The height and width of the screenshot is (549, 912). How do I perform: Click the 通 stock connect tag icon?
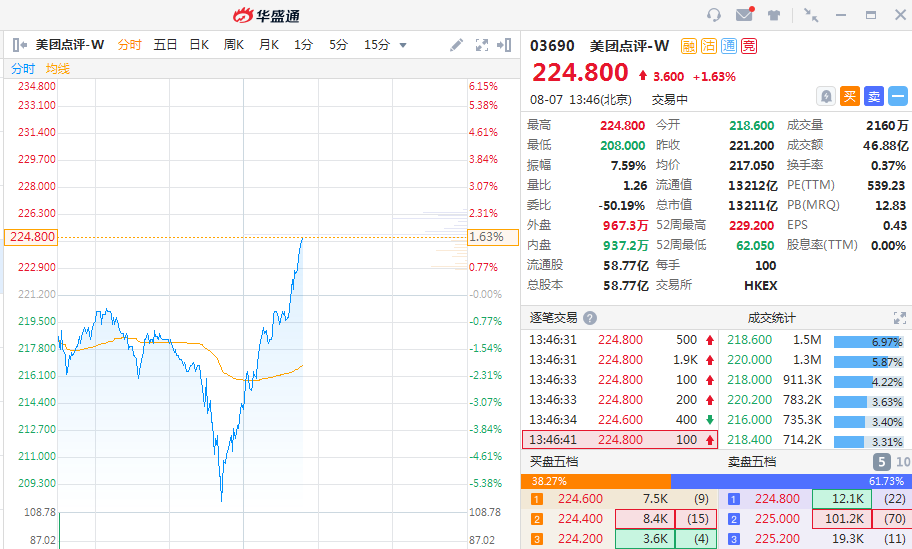point(729,46)
